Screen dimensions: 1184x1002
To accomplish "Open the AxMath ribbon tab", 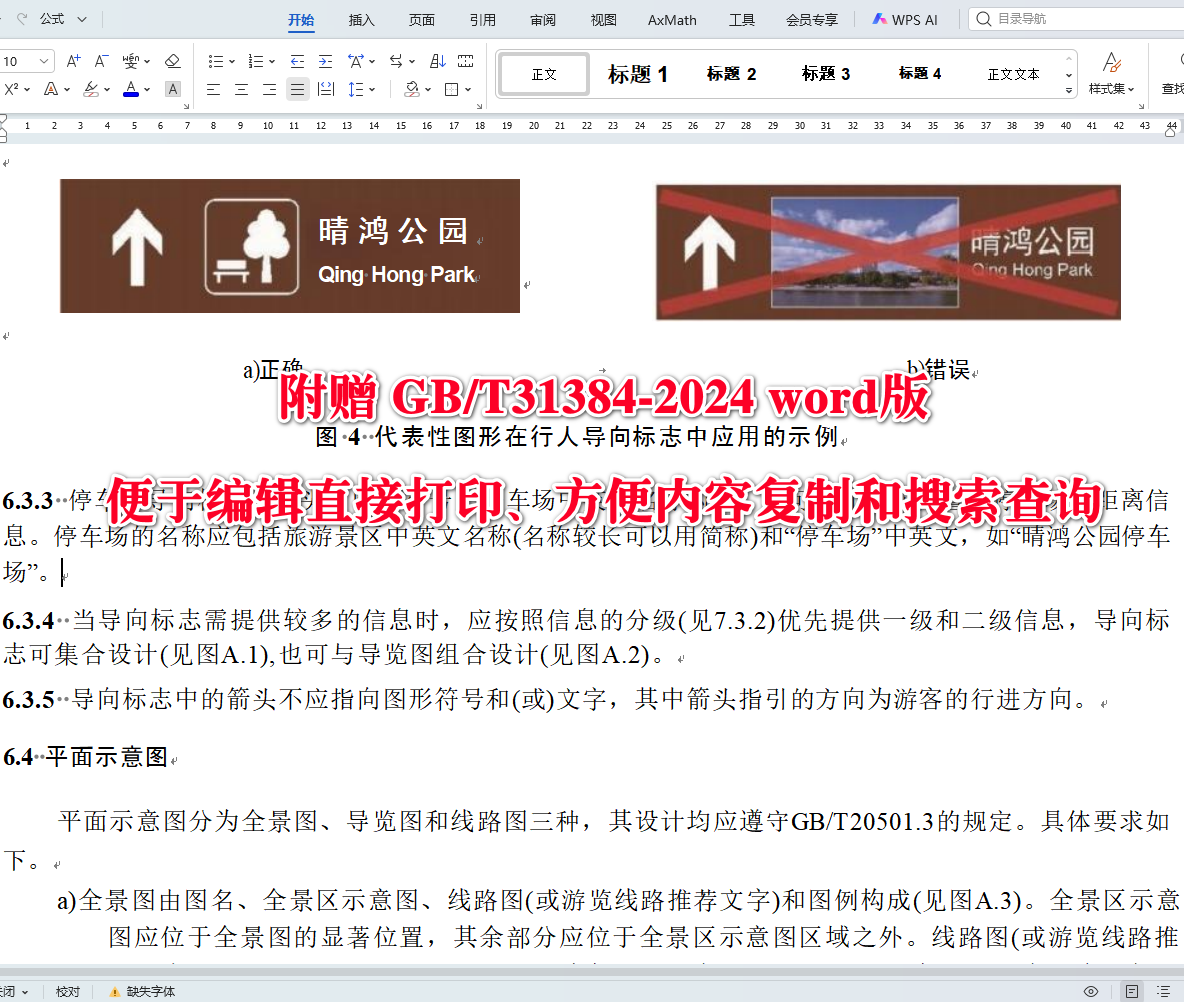I will tap(671, 18).
